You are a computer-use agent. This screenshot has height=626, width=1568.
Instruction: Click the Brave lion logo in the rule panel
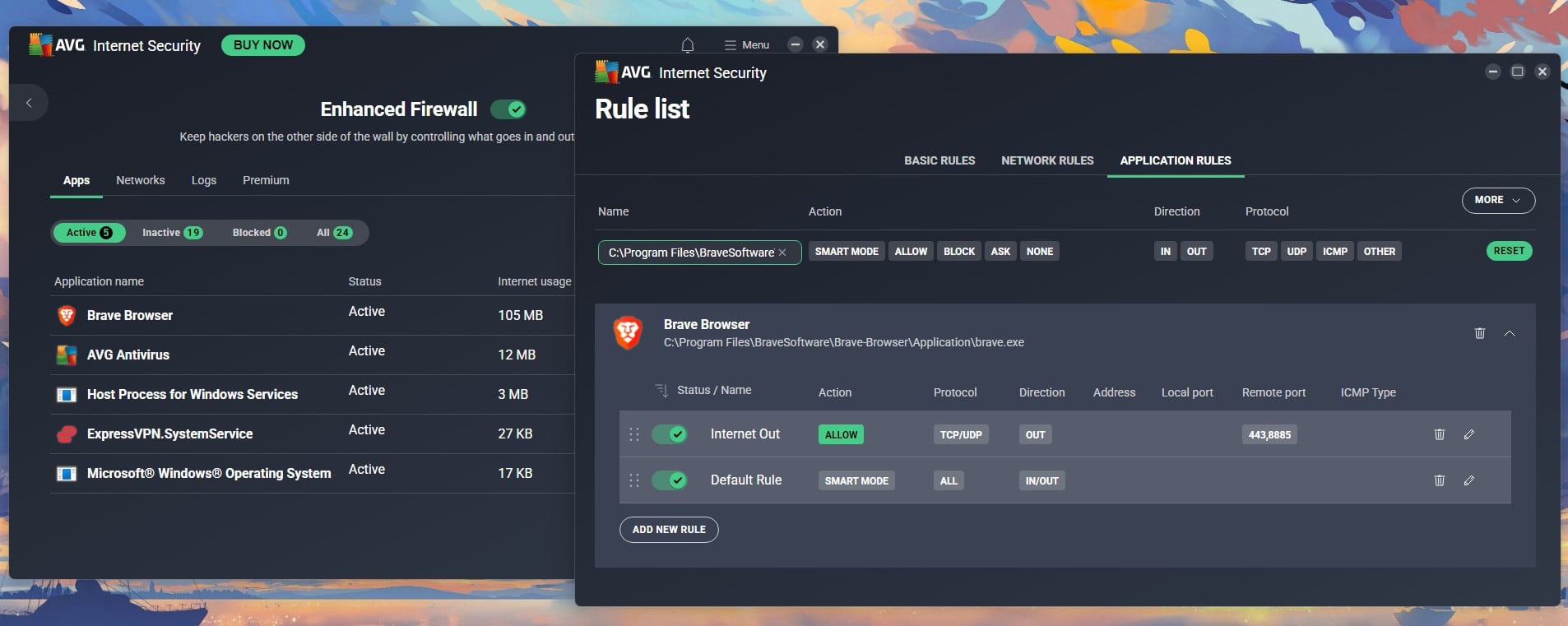(x=629, y=332)
